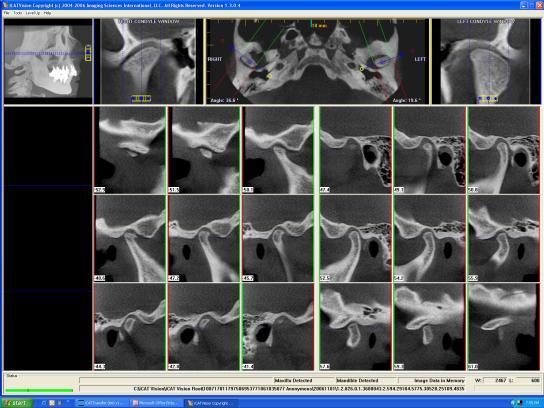Click the lateral skull scout image
544x408 pixels.
[x=48, y=62]
